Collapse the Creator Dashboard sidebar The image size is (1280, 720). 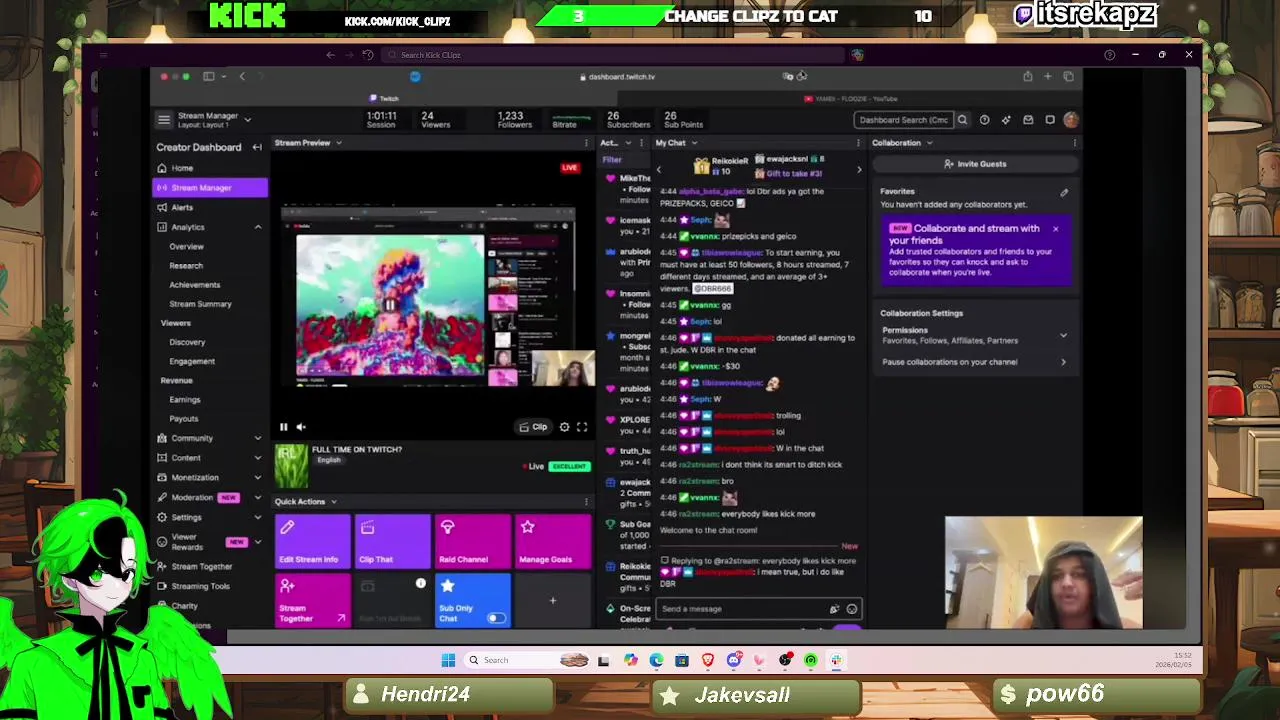[257, 147]
